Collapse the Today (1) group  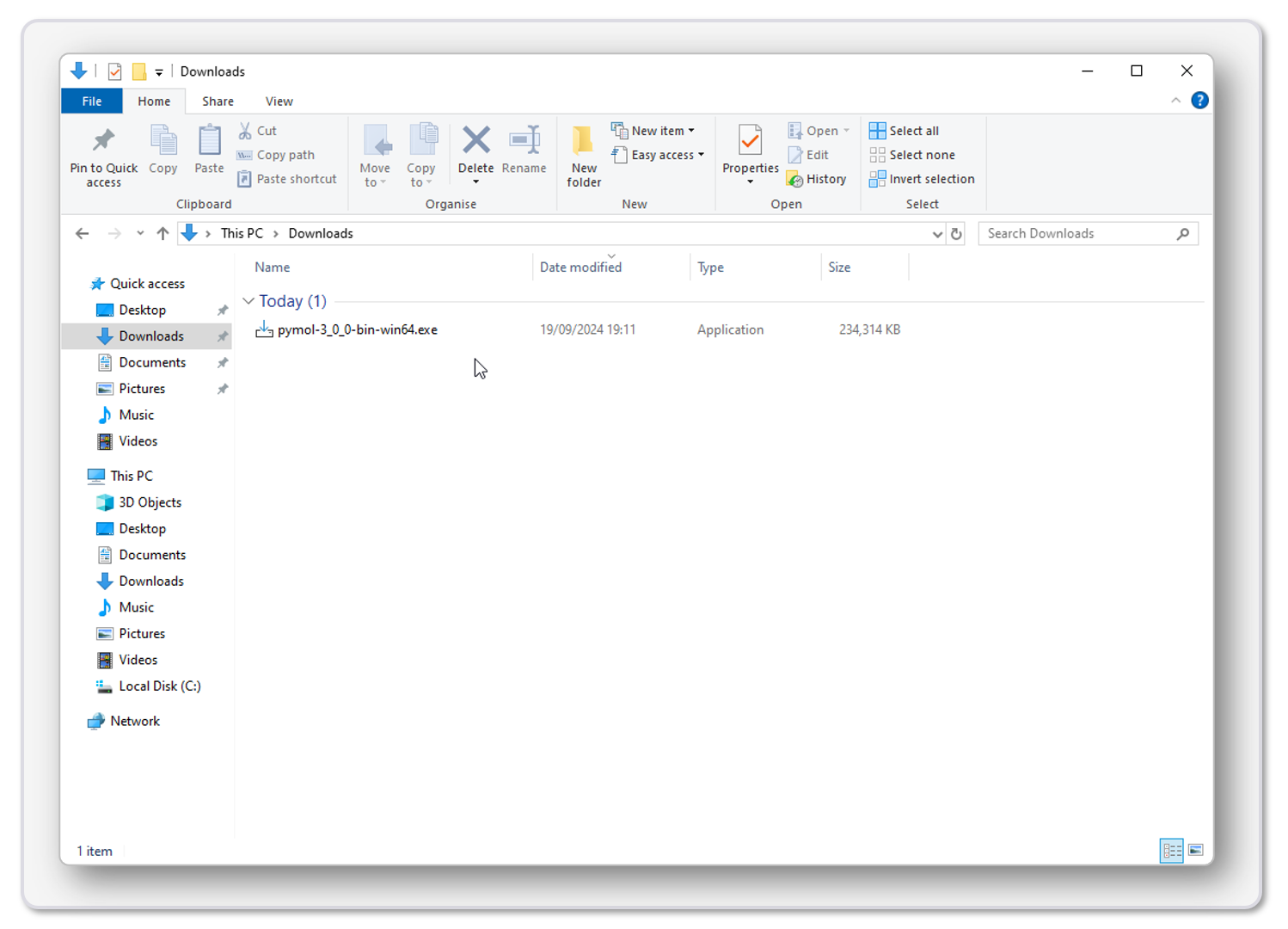click(x=248, y=301)
